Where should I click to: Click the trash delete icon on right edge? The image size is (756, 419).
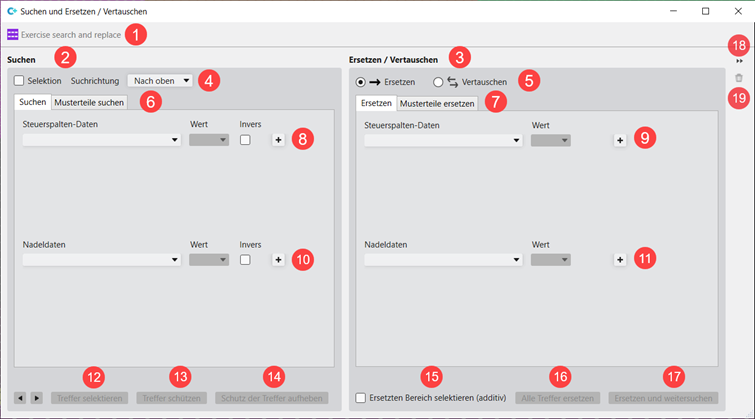coord(739,78)
